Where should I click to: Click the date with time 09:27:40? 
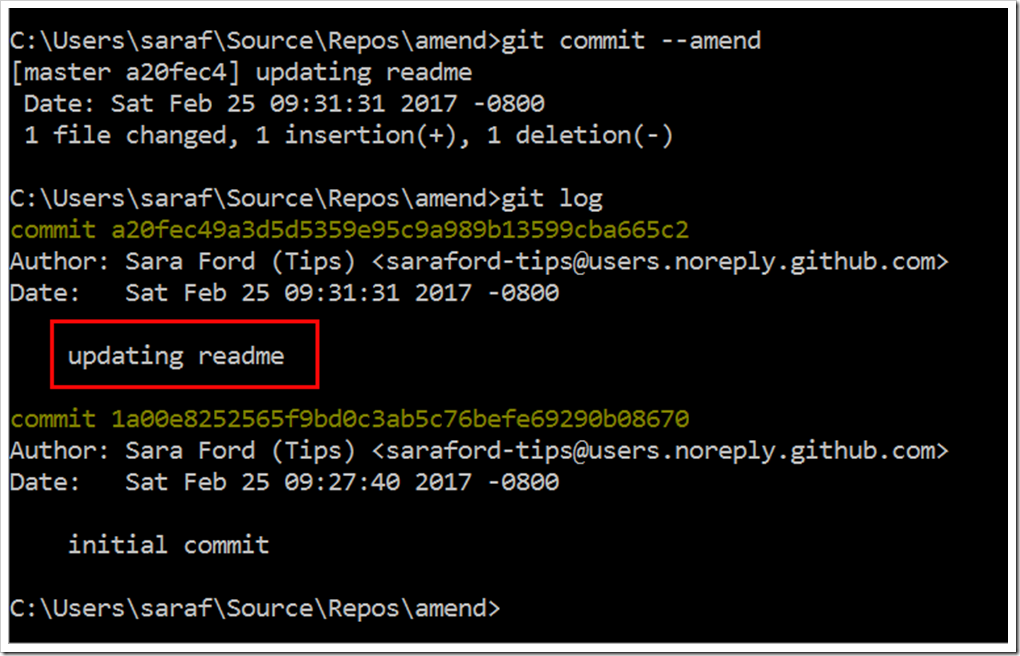click(x=342, y=482)
